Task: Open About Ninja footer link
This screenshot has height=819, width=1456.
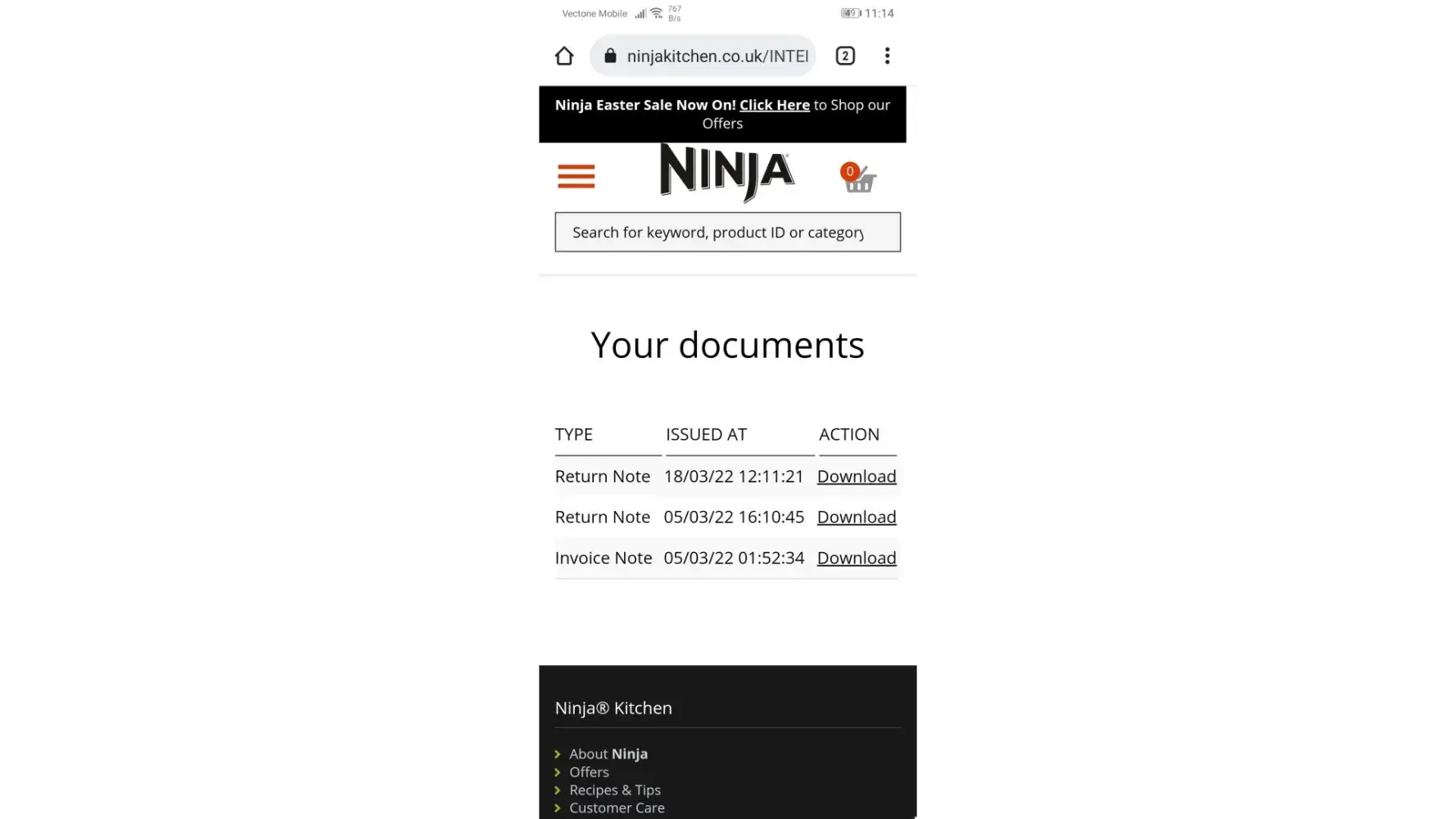Action: pos(608,754)
